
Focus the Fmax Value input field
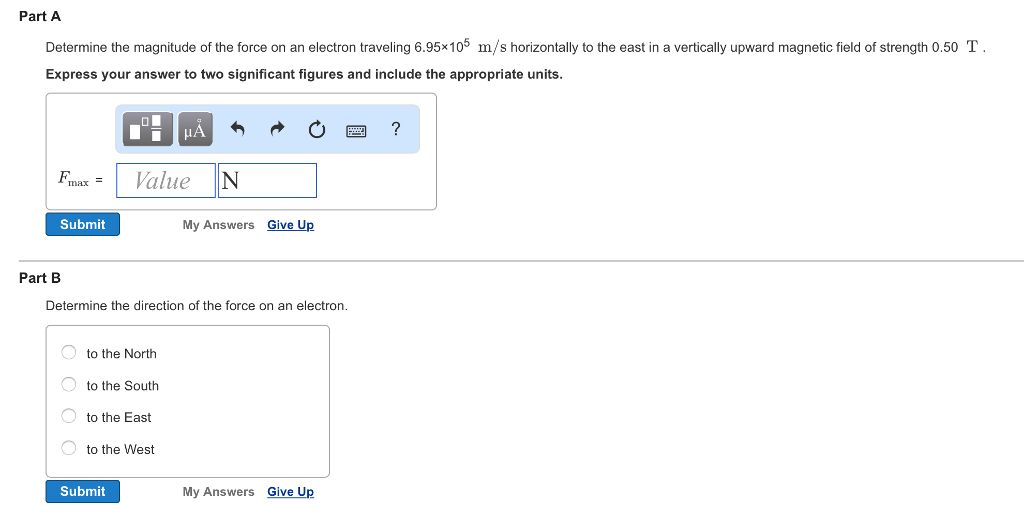[x=165, y=181]
